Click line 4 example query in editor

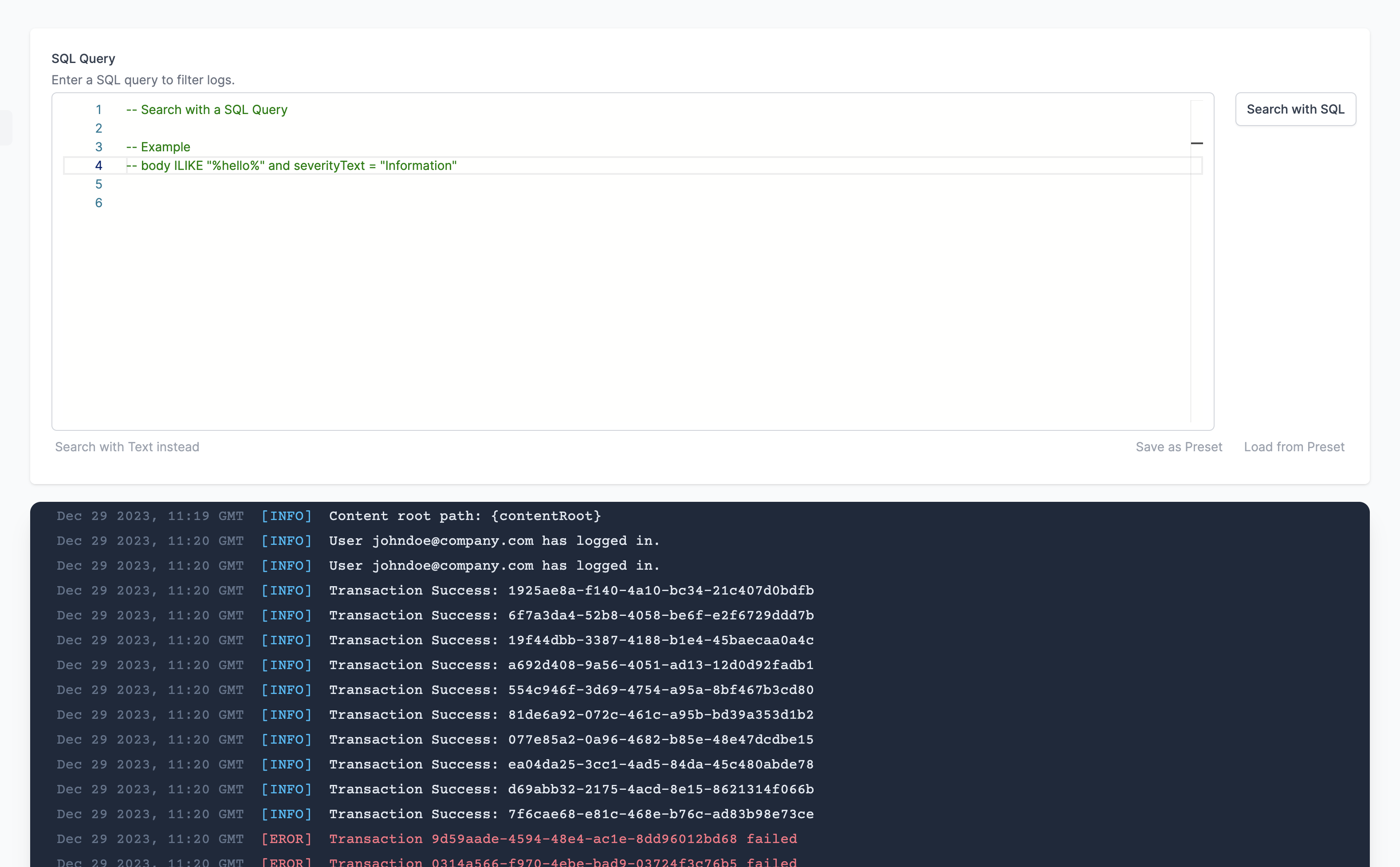pyautogui.click(x=291, y=166)
